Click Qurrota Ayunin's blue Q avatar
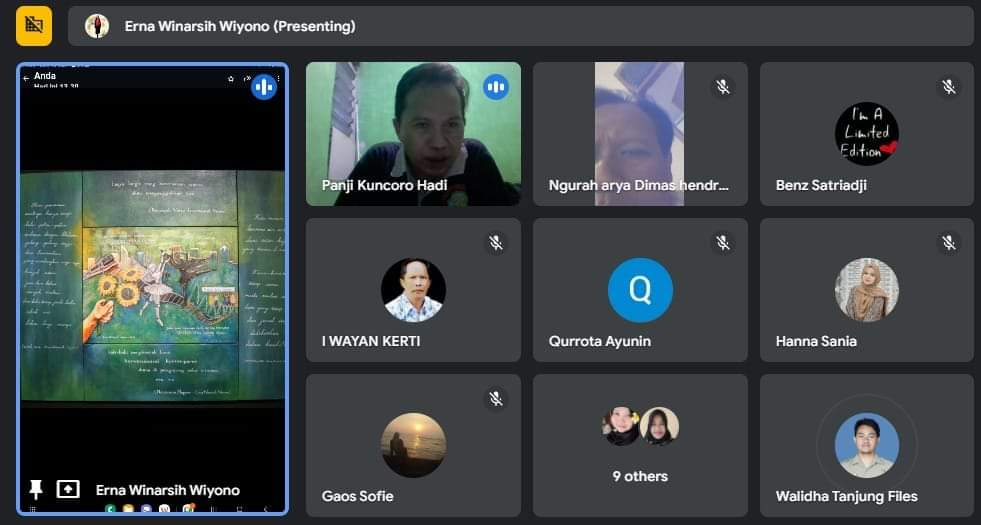The height and width of the screenshot is (525, 981). pos(640,290)
